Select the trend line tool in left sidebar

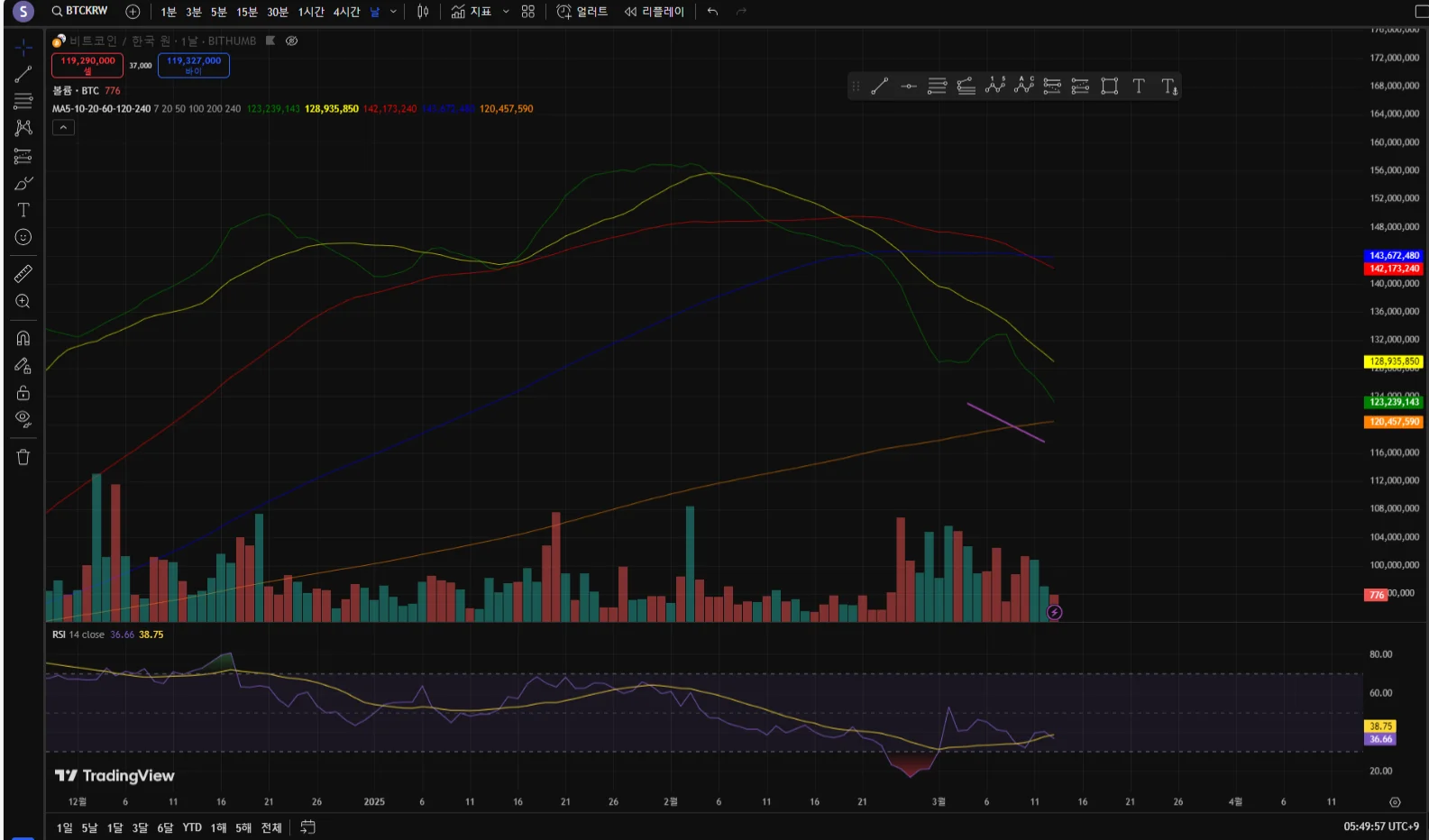23,74
